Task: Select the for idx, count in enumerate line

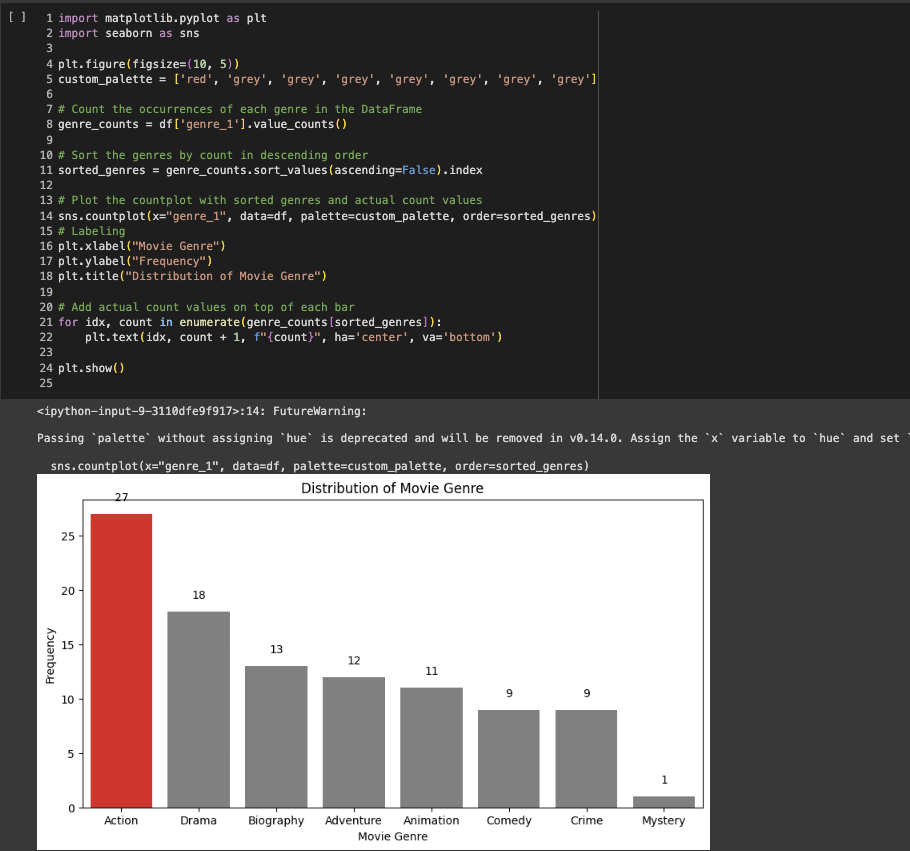Action: 250,322
